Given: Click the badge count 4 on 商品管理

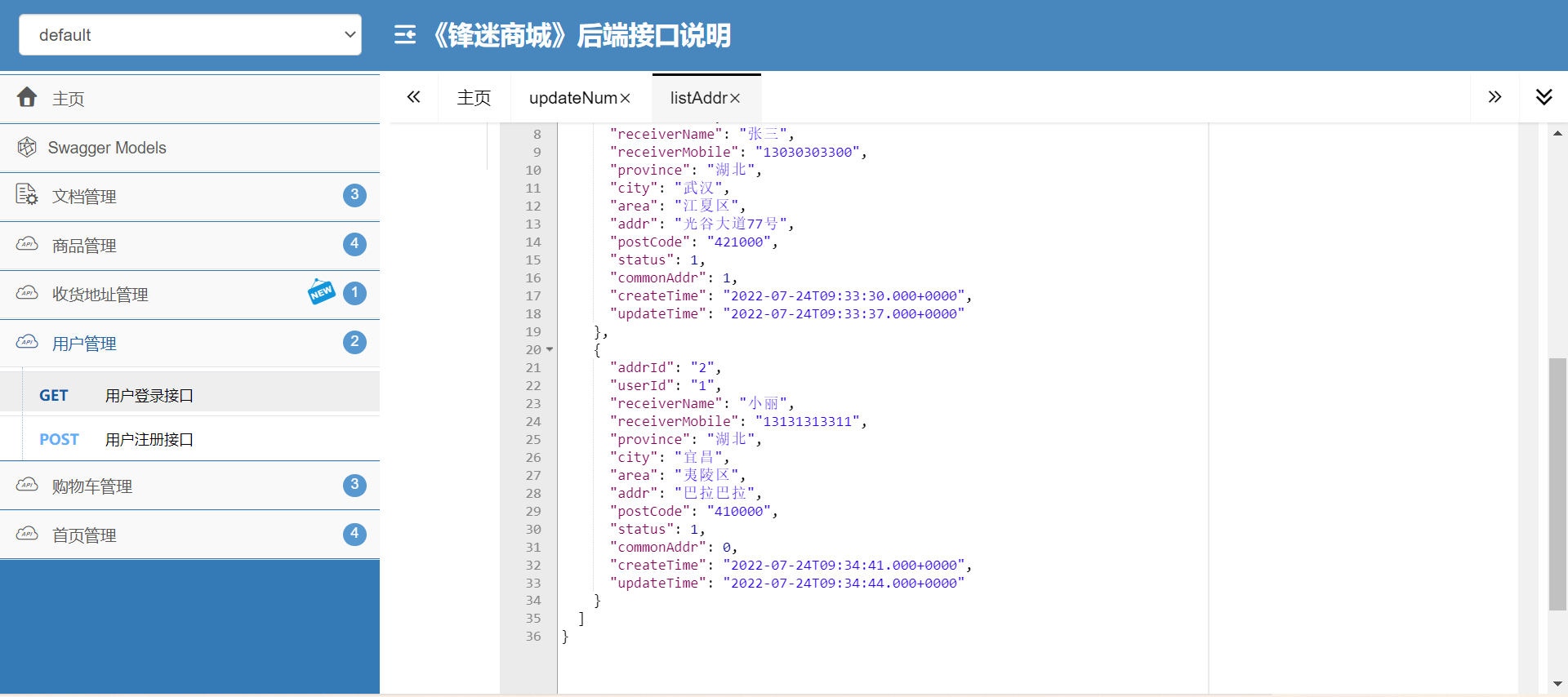Looking at the screenshot, I should [354, 244].
